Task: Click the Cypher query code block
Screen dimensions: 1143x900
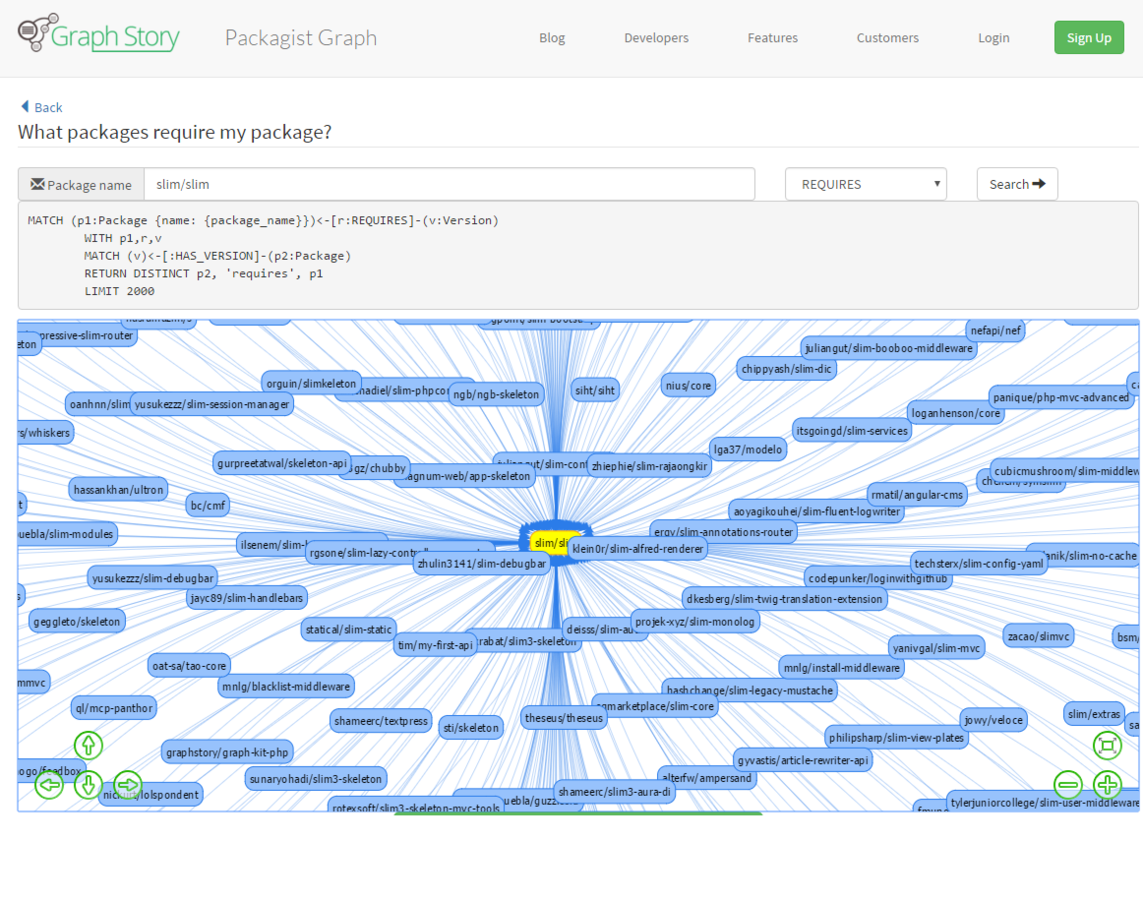Action: [x=578, y=256]
